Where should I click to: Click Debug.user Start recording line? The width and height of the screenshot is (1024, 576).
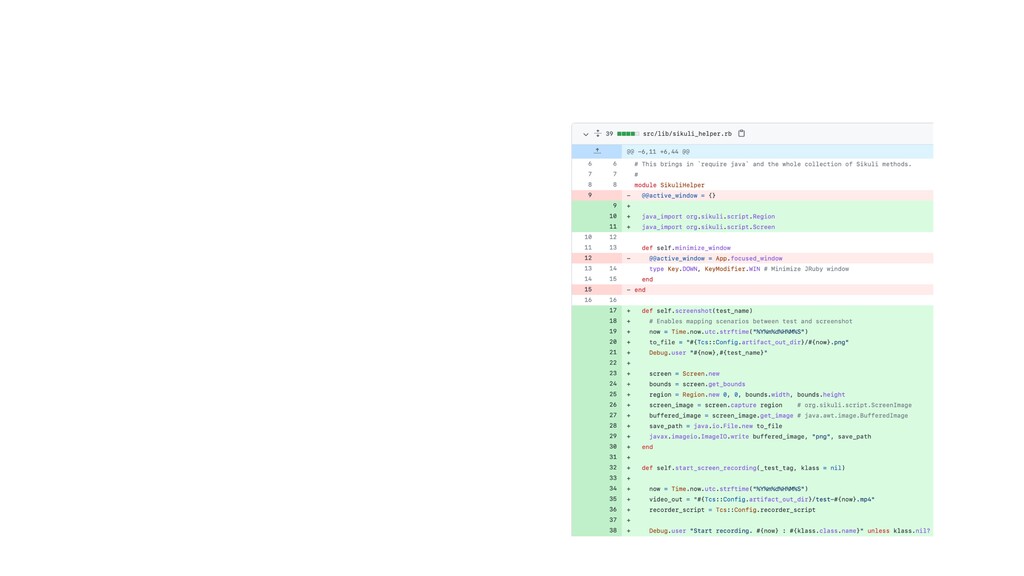[790, 530]
